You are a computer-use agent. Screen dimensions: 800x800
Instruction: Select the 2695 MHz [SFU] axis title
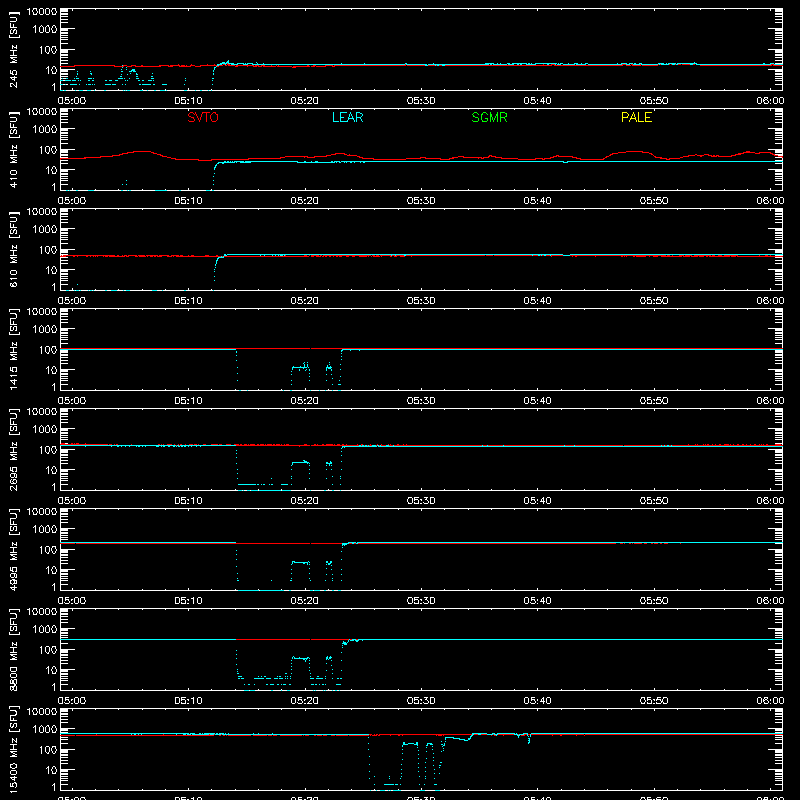(14, 449)
